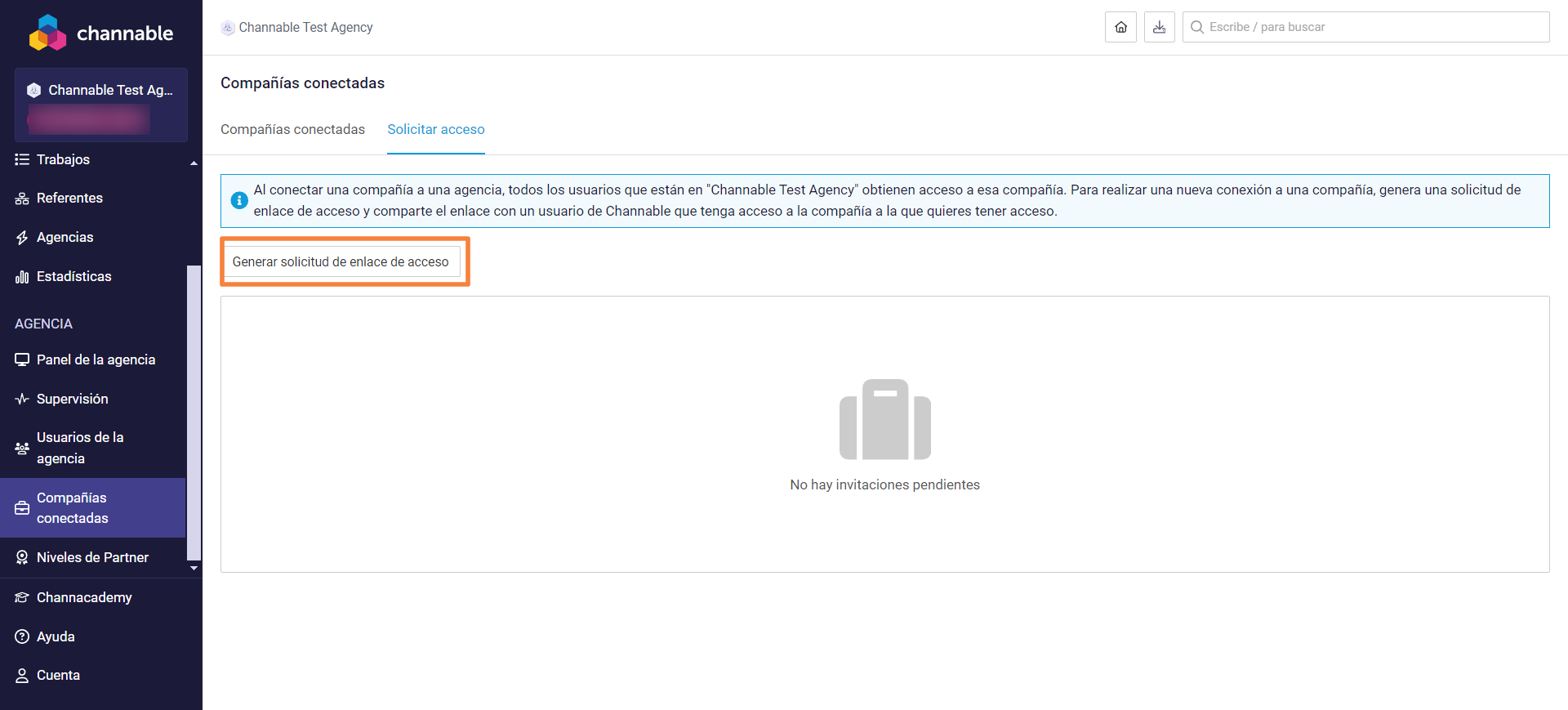Click the Estadísticas bar chart icon
This screenshot has height=710, width=1568.
point(22,277)
